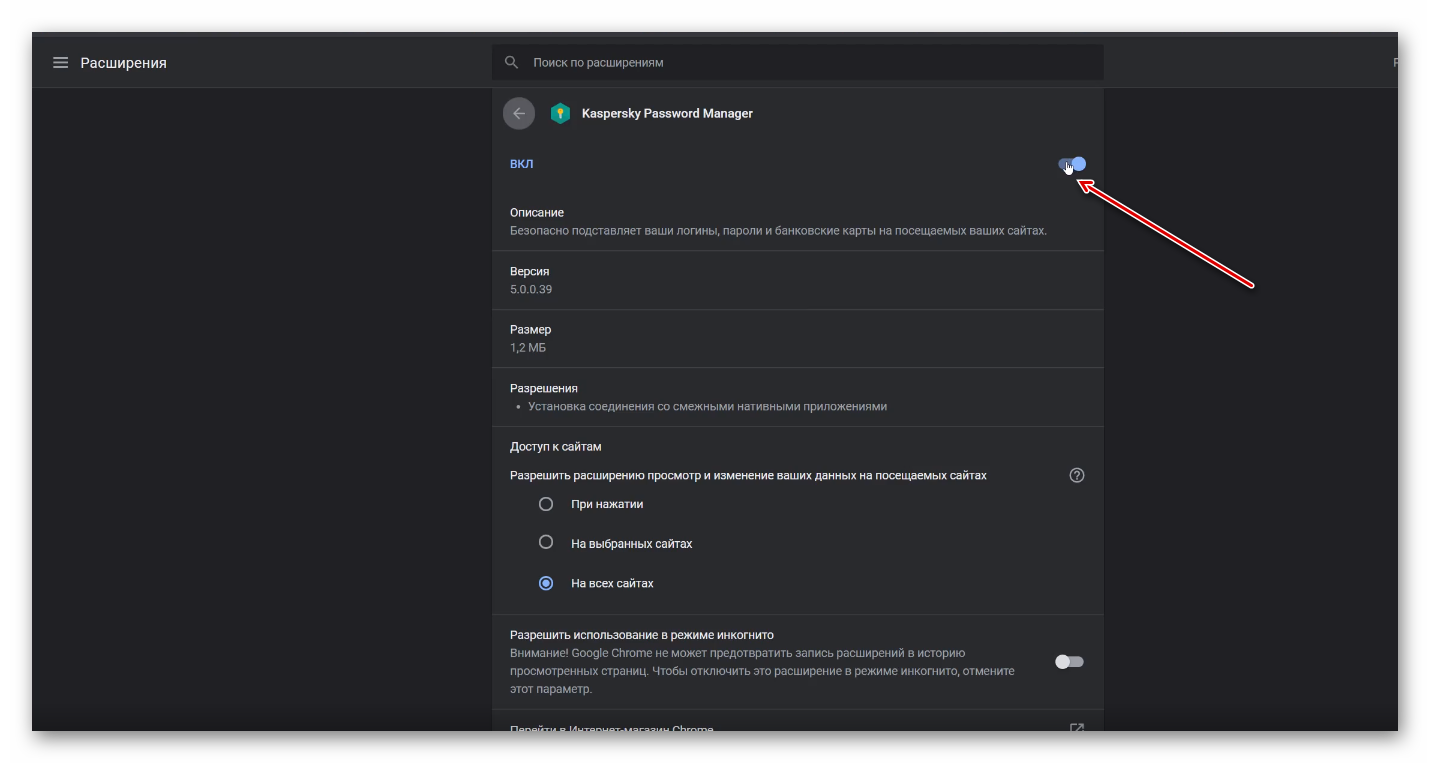Screen dimensions: 1430x763
Task: Open the hamburger main menu
Action: (60, 63)
